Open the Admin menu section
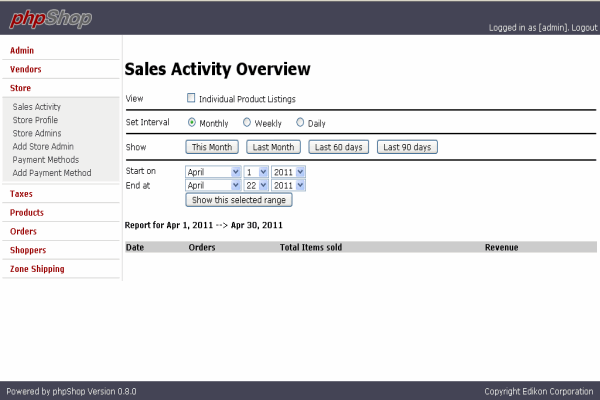Screen dimensions: 600x400 [x=22, y=51]
